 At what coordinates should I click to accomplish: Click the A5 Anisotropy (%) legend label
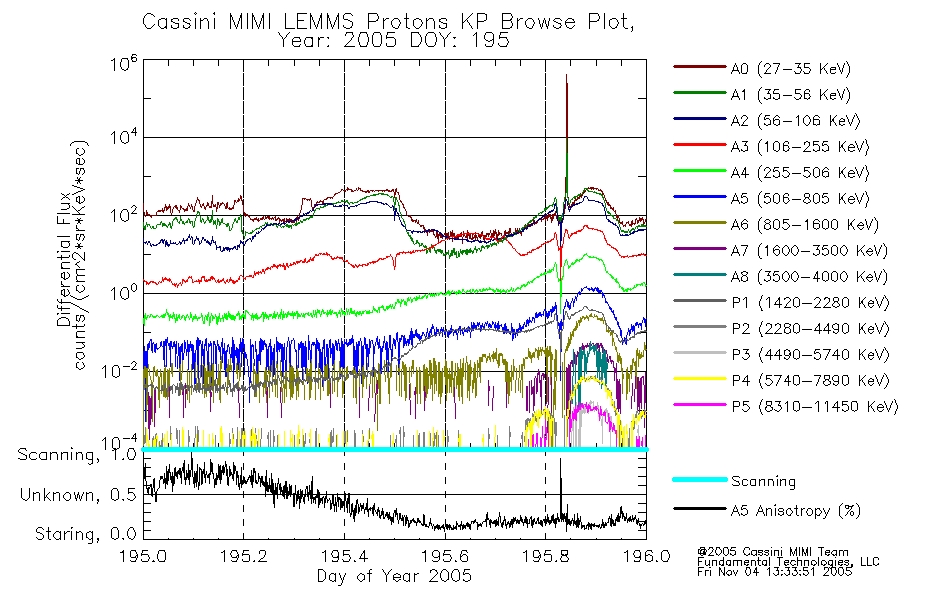(x=796, y=511)
